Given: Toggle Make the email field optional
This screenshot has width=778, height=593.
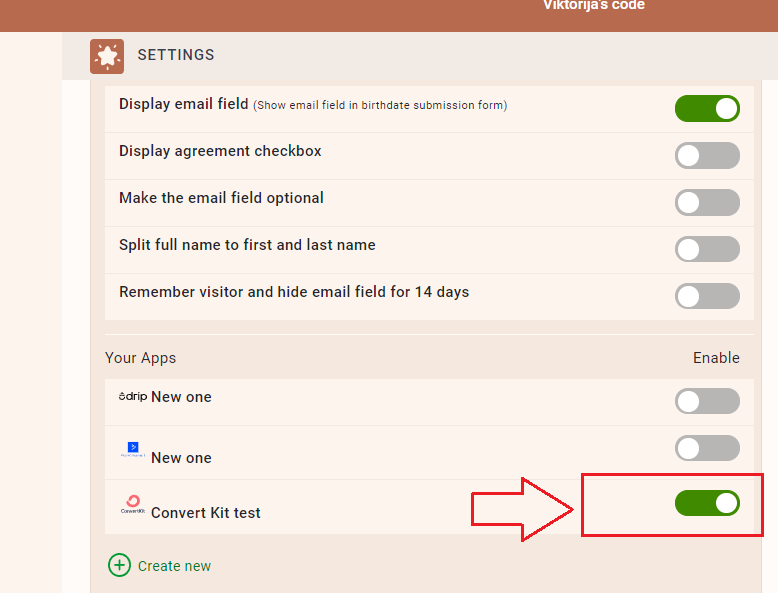Looking at the screenshot, I should [x=707, y=202].
